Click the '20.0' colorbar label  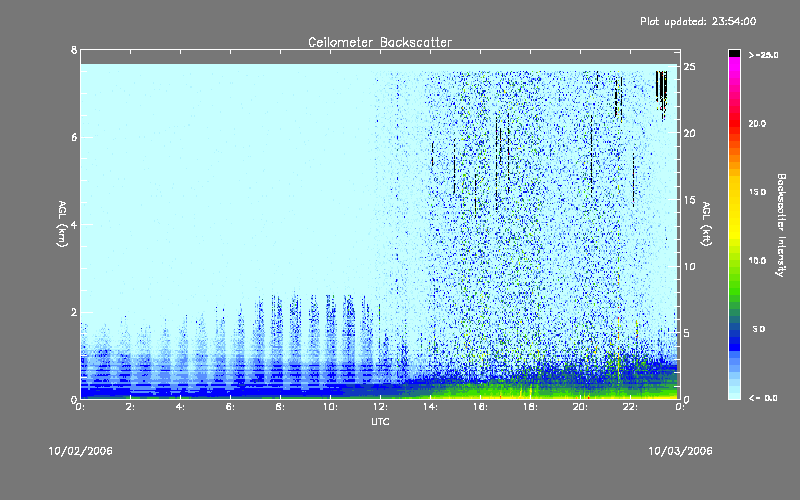coord(757,123)
